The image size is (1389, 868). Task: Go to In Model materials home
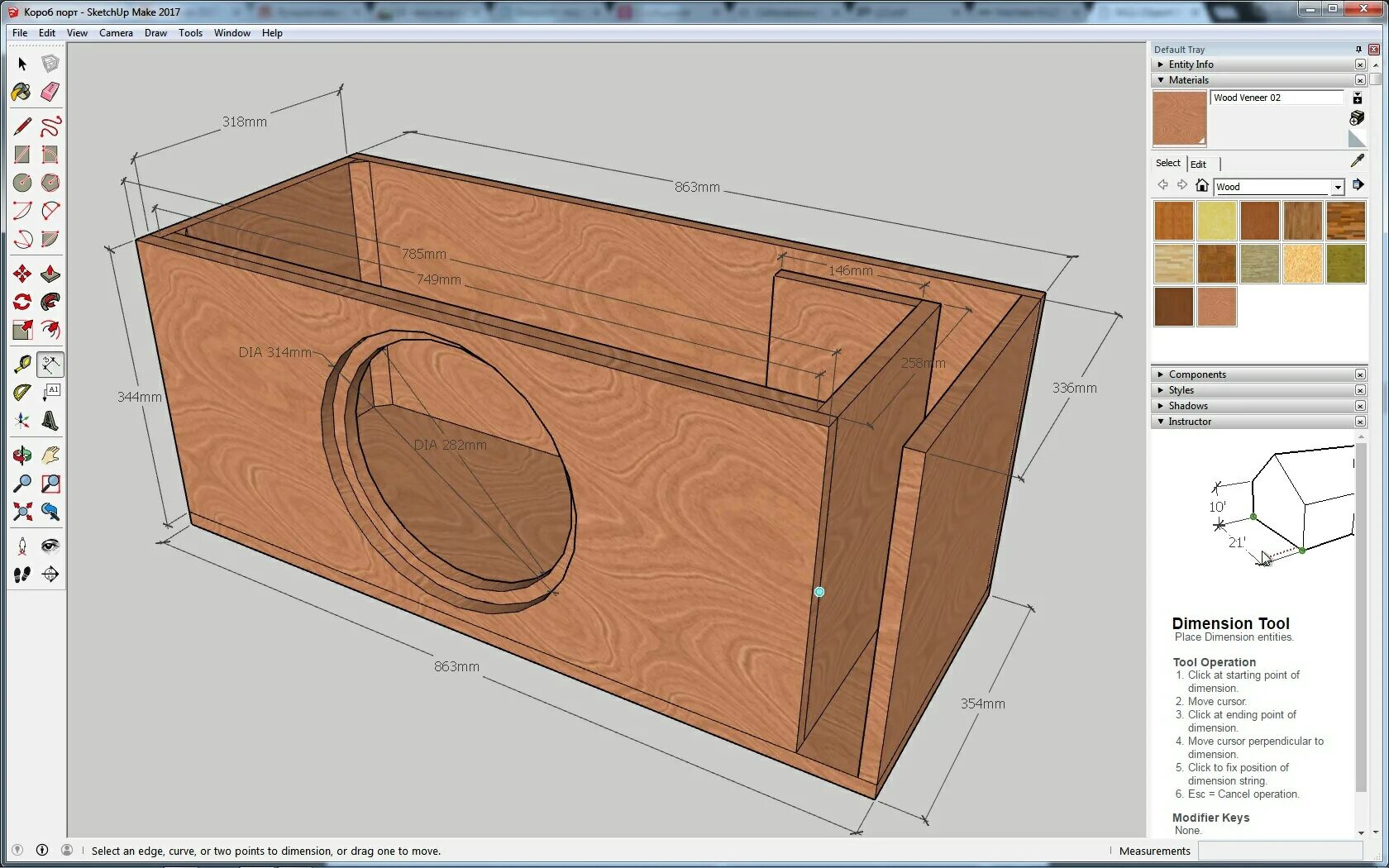click(x=1202, y=185)
